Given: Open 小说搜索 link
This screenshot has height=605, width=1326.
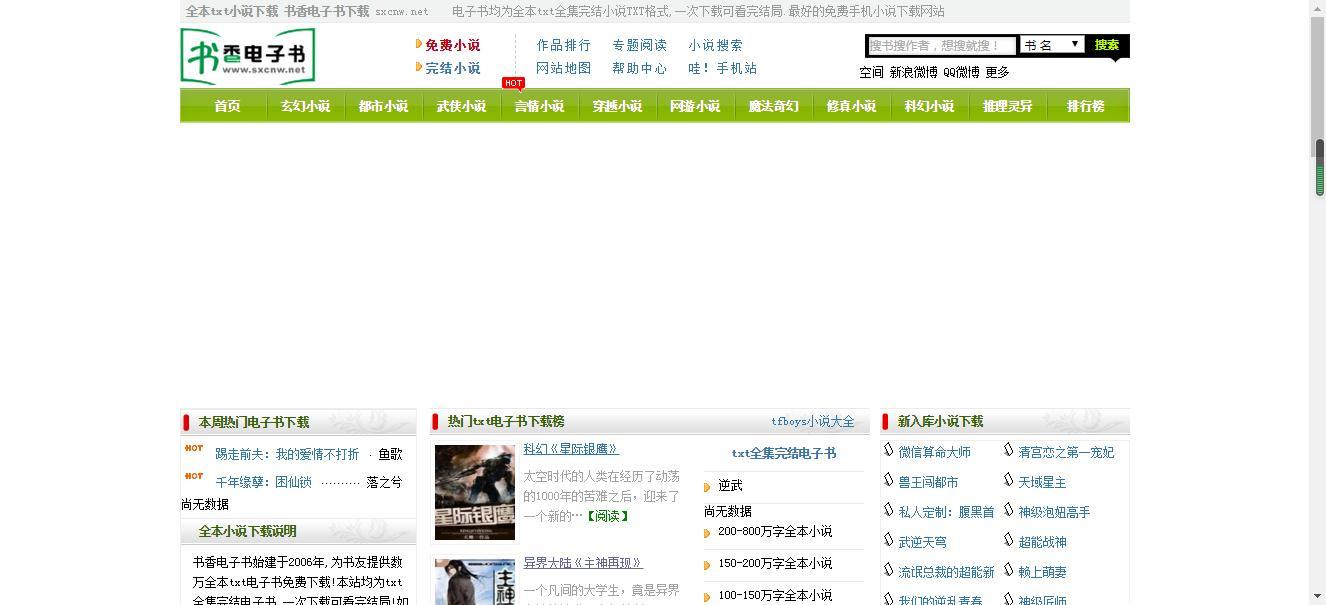Looking at the screenshot, I should pos(716,45).
